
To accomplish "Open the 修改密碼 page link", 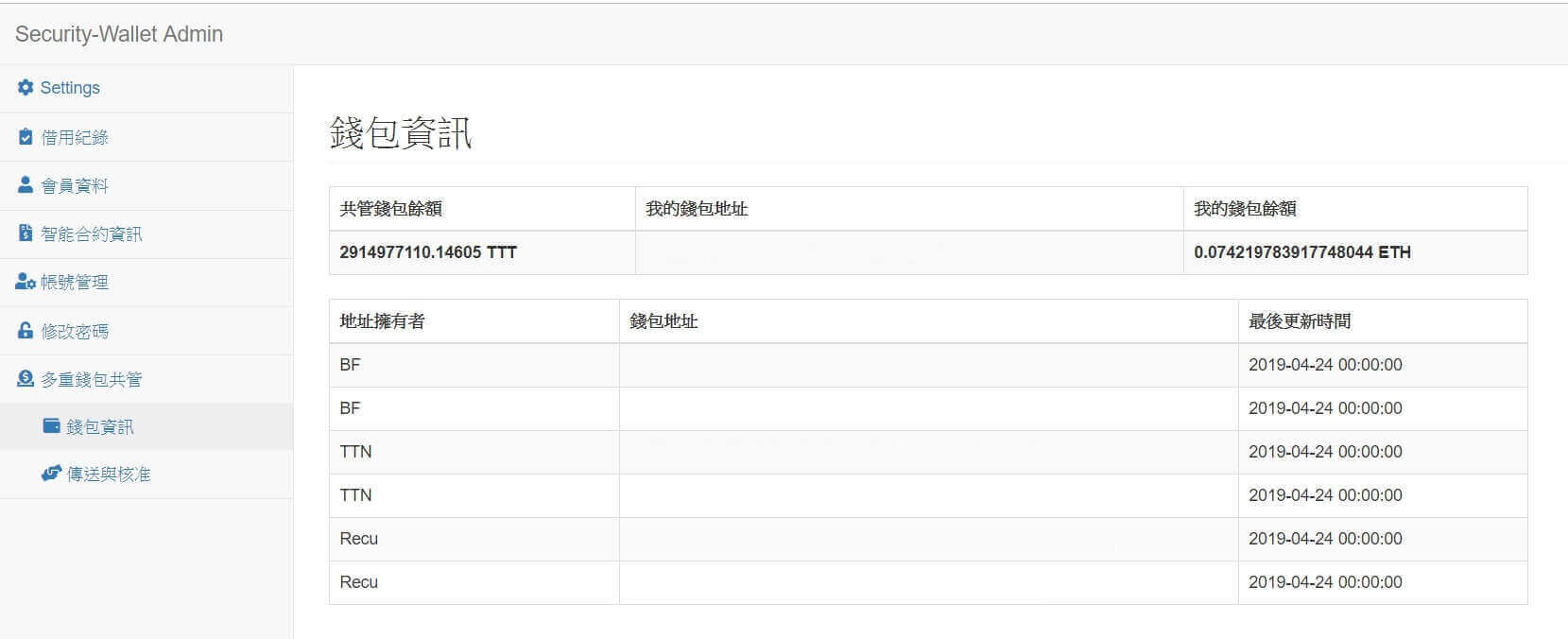I will [75, 332].
